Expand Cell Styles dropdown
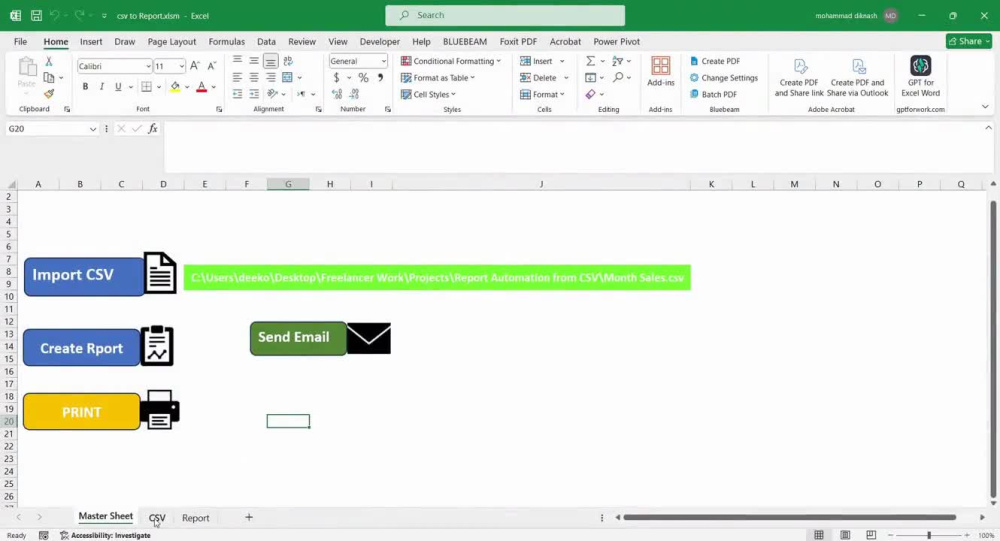The height and width of the screenshot is (541, 1000). (x=453, y=94)
